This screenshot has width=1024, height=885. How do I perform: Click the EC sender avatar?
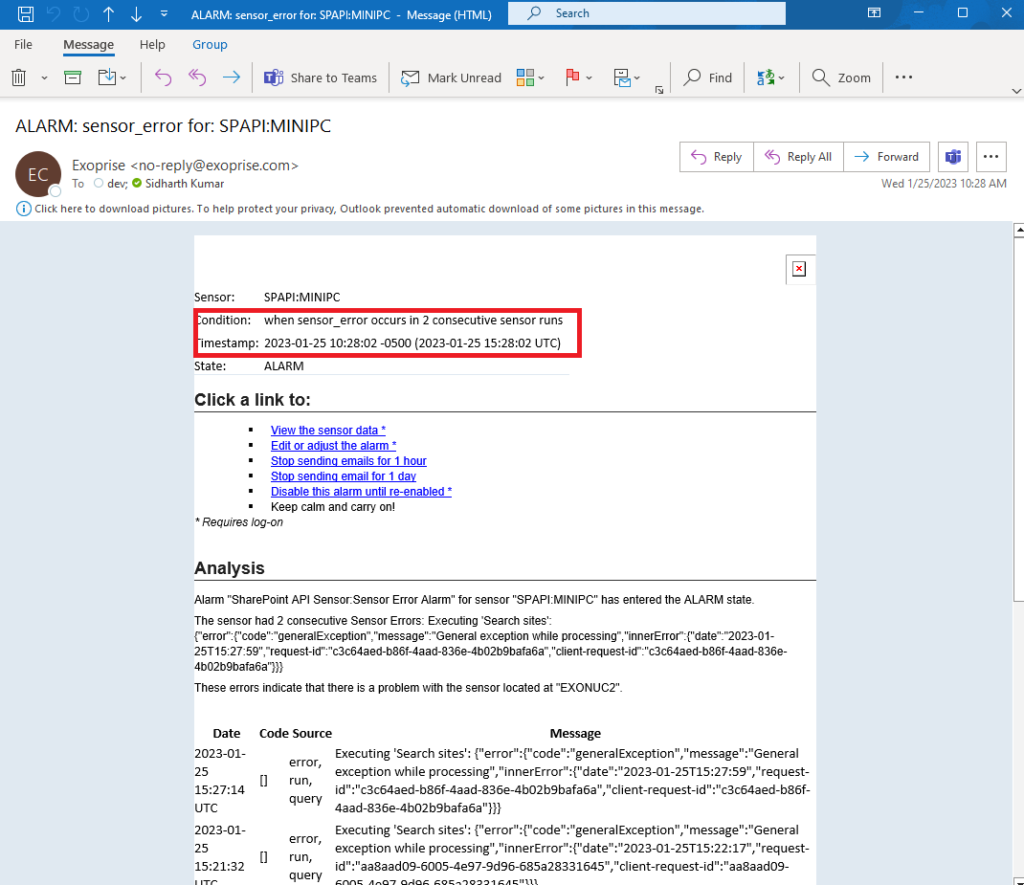[x=38, y=174]
